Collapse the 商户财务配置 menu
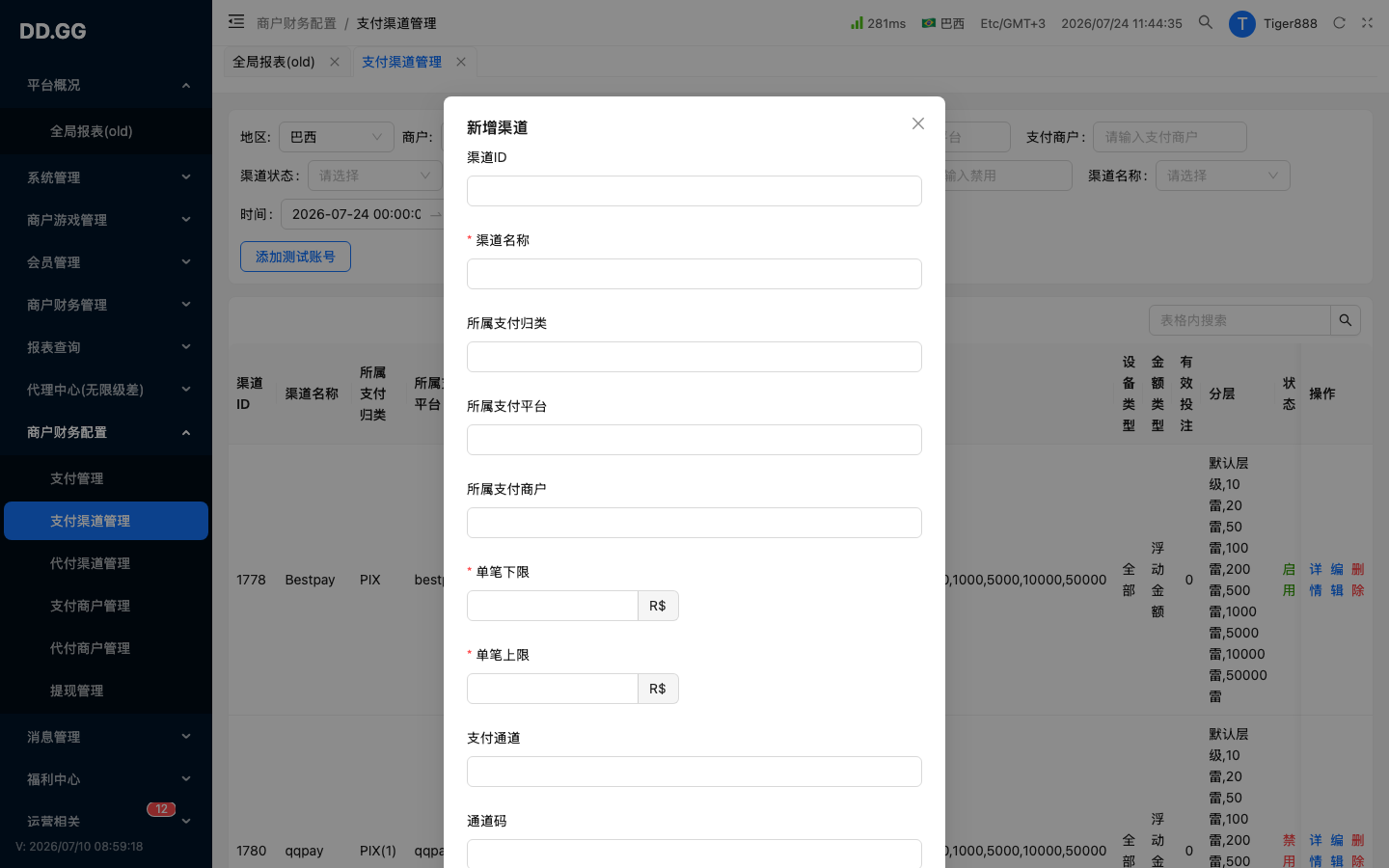This screenshot has width=1389, height=868. (x=106, y=432)
